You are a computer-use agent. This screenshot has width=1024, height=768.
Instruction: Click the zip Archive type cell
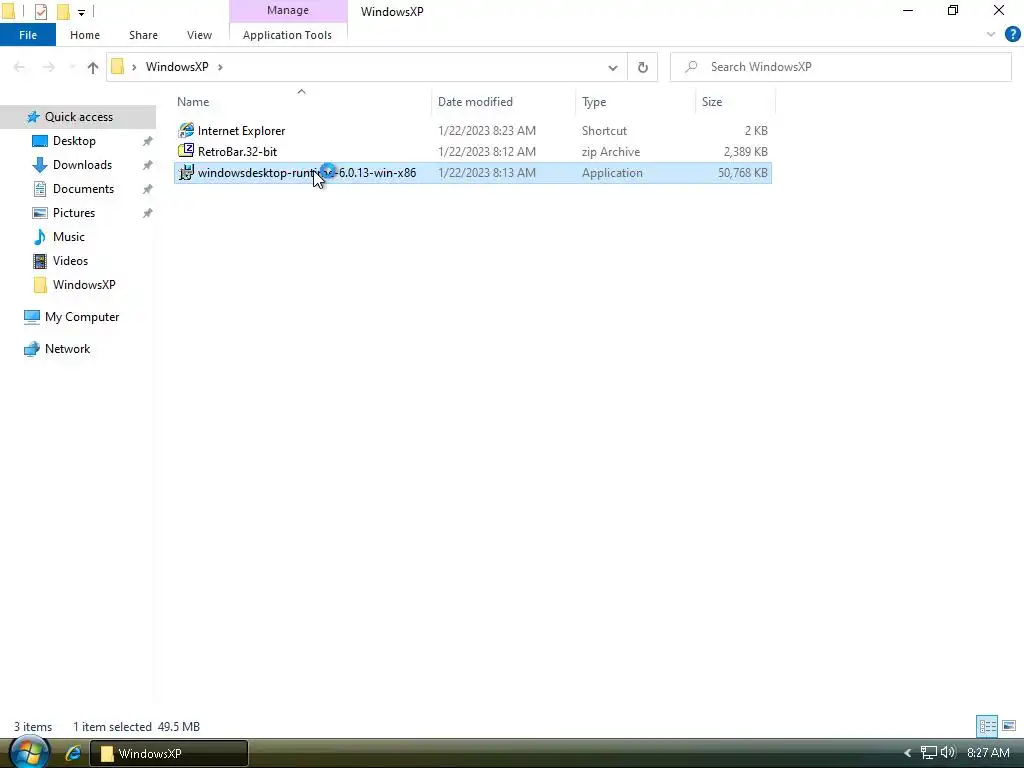611,152
